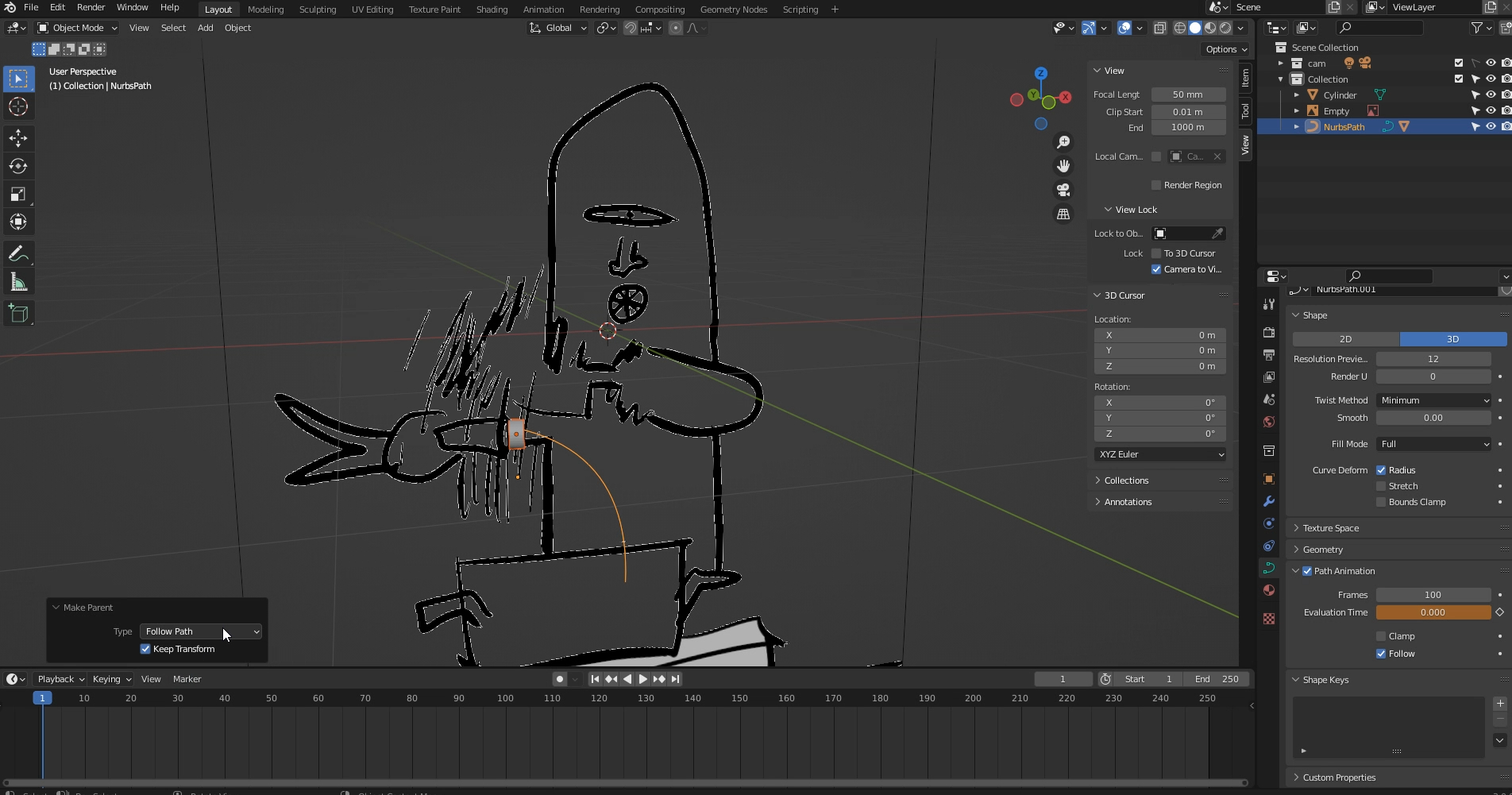
Task: Open the Fill Mode dropdown
Action: [x=1433, y=444]
